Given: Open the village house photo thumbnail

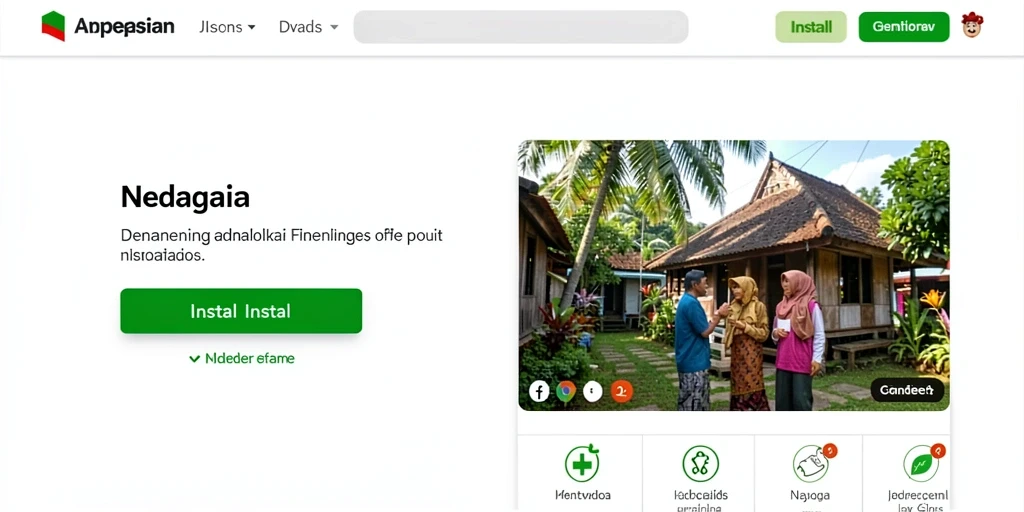Looking at the screenshot, I should (x=733, y=276).
